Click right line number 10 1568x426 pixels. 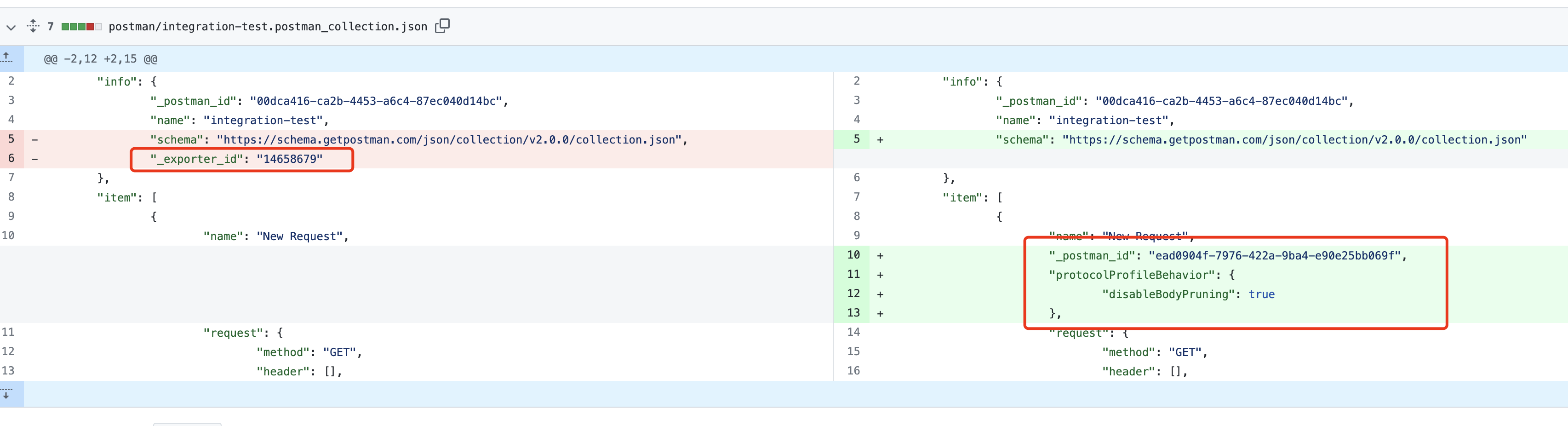click(x=853, y=255)
